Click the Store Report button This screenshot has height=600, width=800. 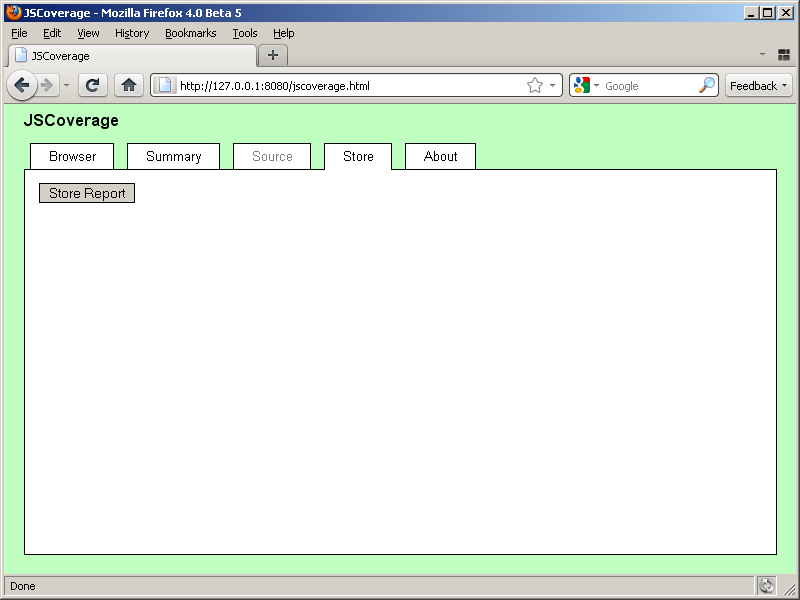pyautogui.click(x=87, y=193)
